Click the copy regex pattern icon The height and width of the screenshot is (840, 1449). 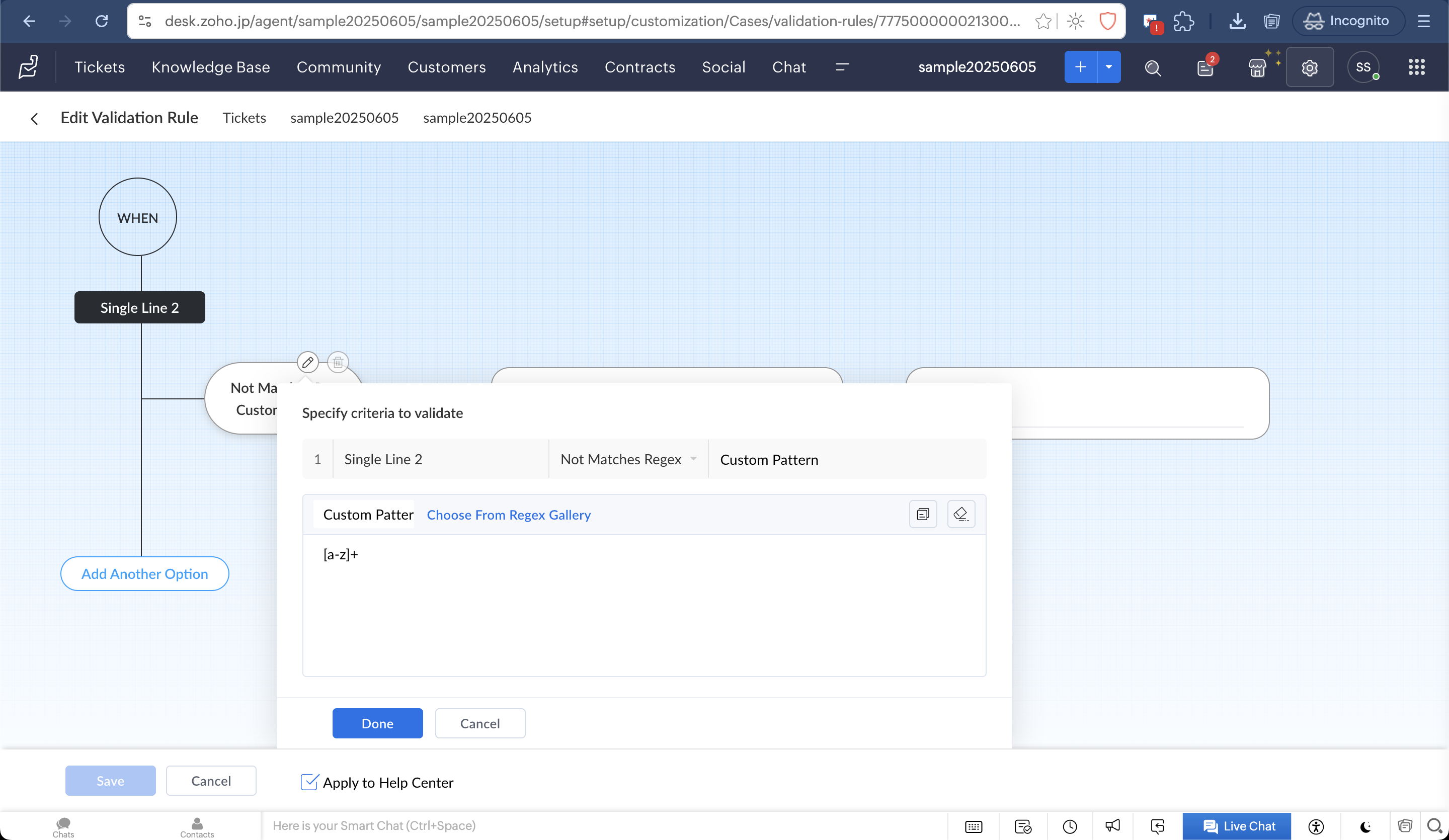(923, 514)
